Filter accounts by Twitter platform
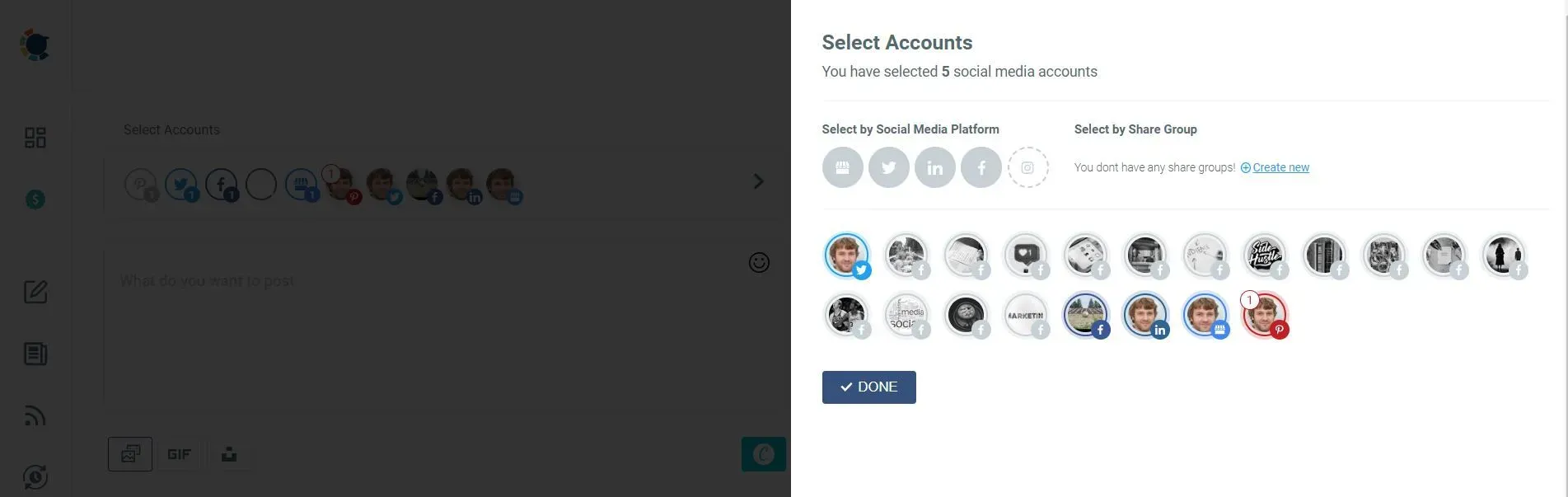Image resolution: width=1568 pixels, height=497 pixels. pos(888,167)
